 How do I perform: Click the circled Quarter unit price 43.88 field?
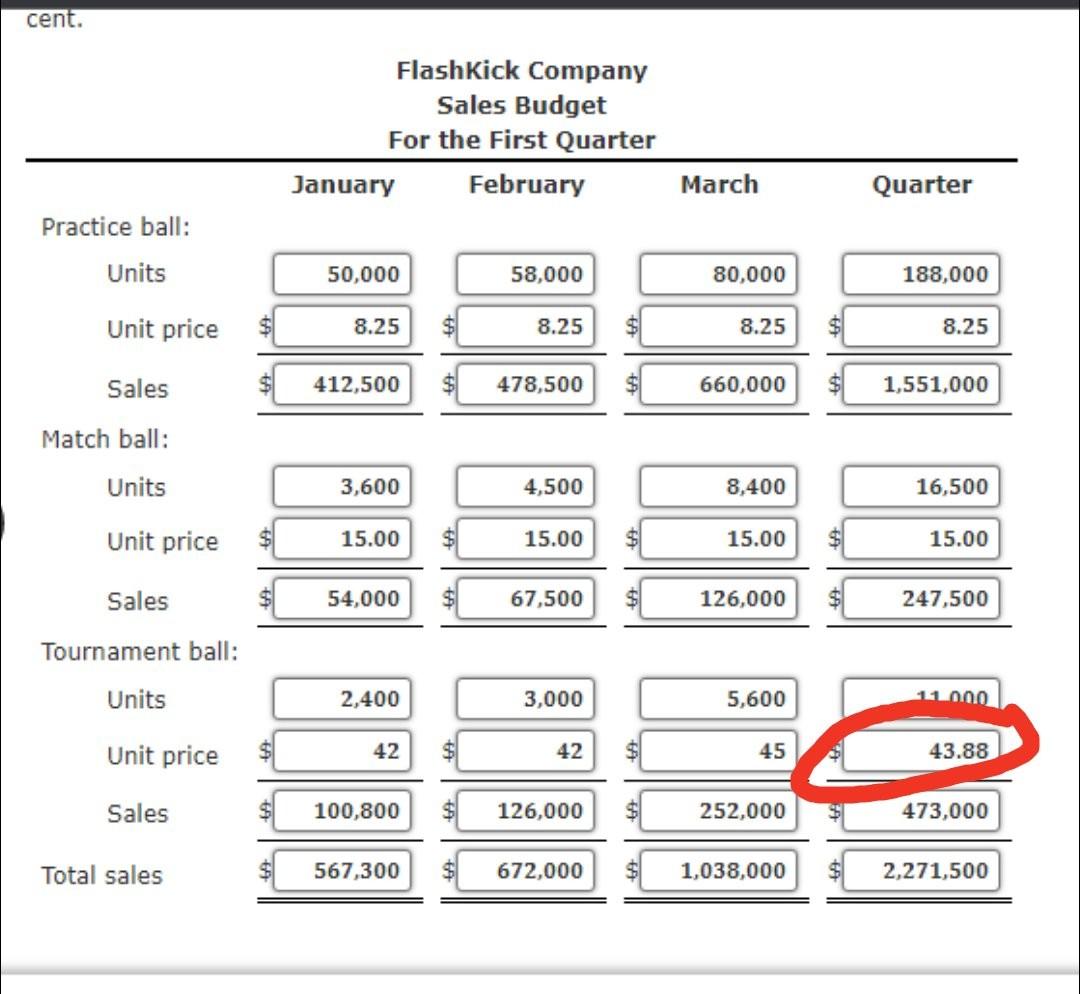point(921,751)
